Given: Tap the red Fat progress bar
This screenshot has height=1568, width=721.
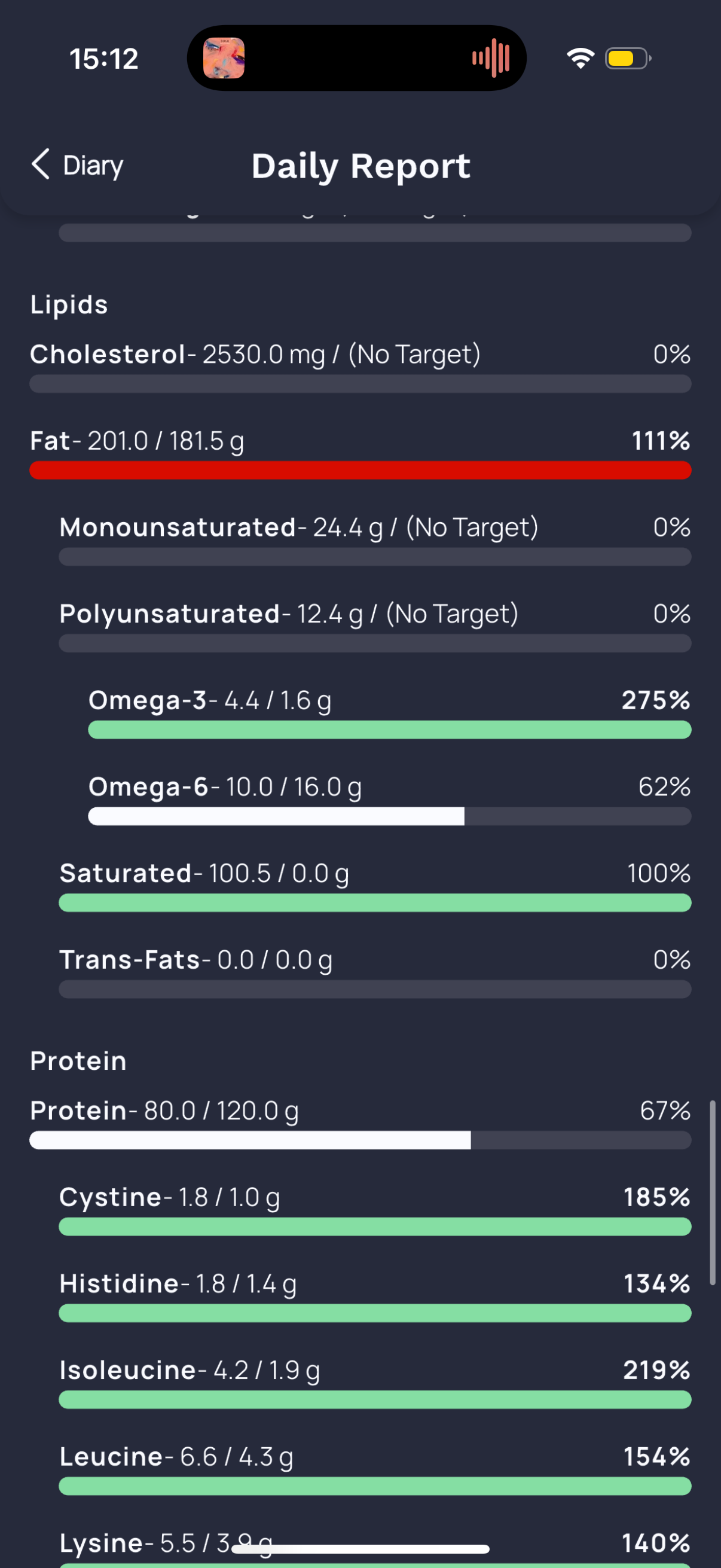Looking at the screenshot, I should tap(360, 470).
